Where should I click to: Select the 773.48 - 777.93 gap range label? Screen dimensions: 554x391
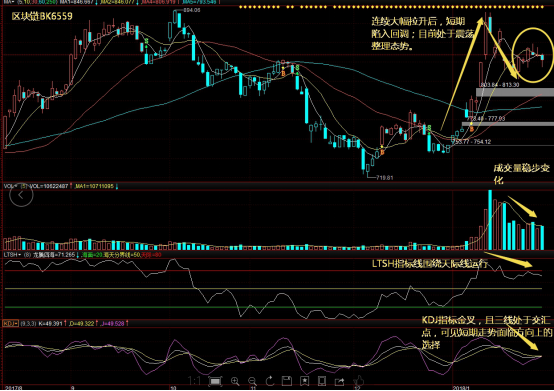pos(486,119)
